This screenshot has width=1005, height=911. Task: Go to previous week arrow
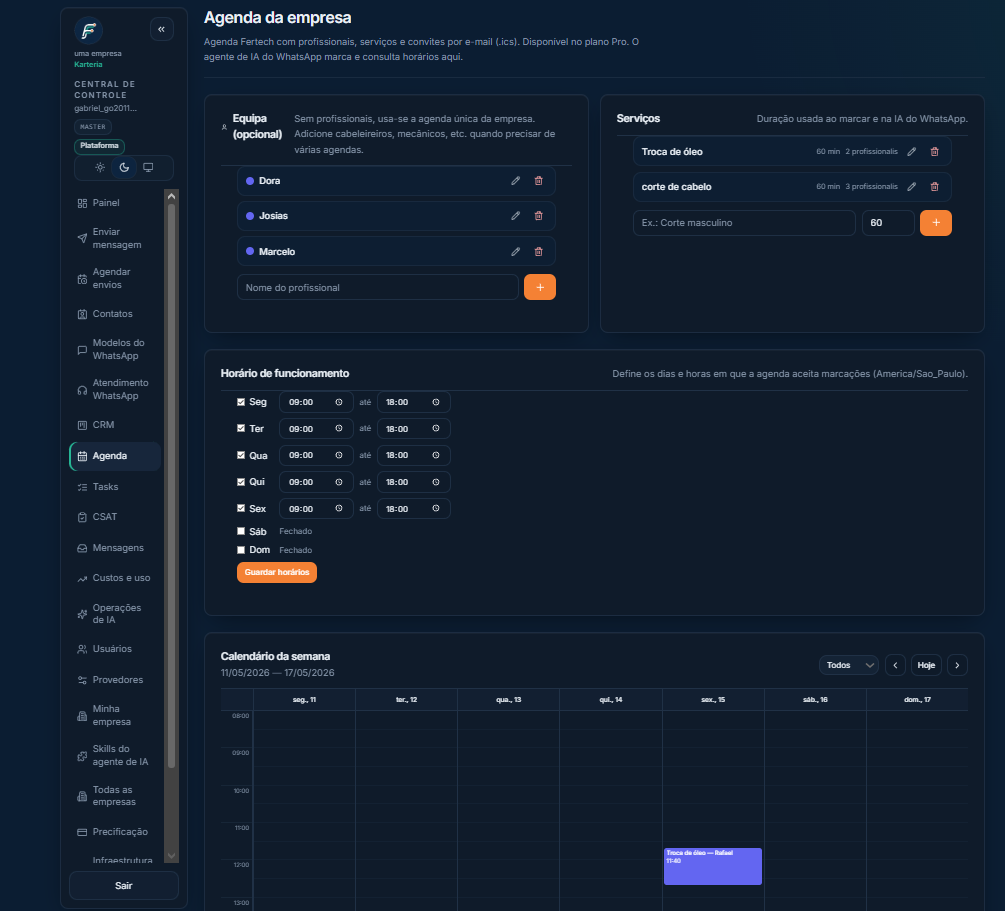pyautogui.click(x=895, y=665)
